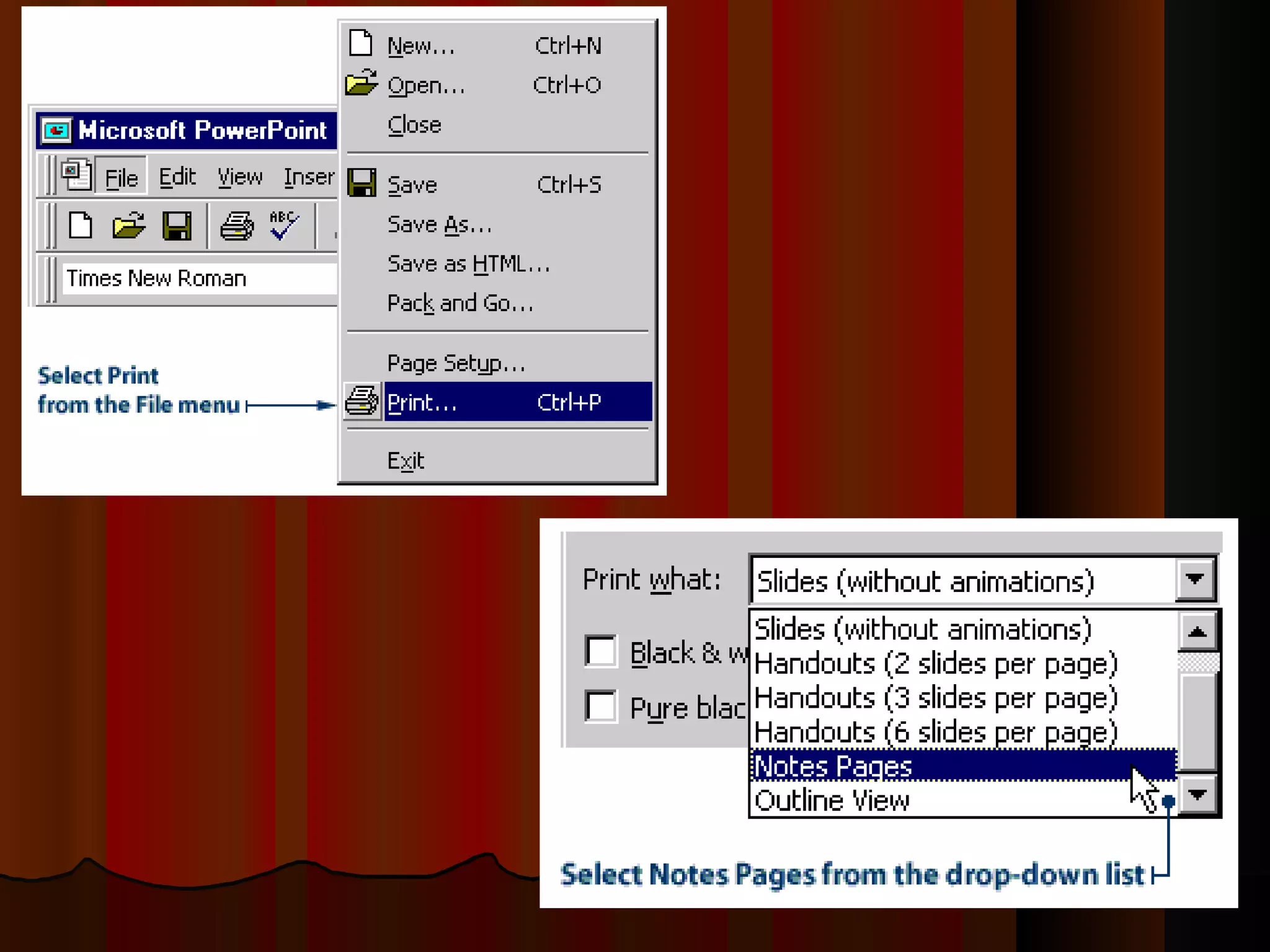Click the Open folder toolbar icon

pyautogui.click(x=128, y=226)
